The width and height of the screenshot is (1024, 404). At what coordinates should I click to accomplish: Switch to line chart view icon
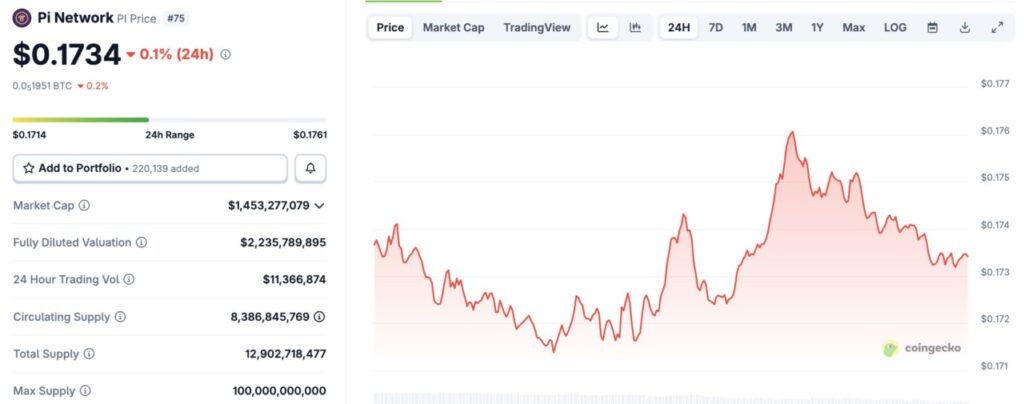click(x=602, y=27)
